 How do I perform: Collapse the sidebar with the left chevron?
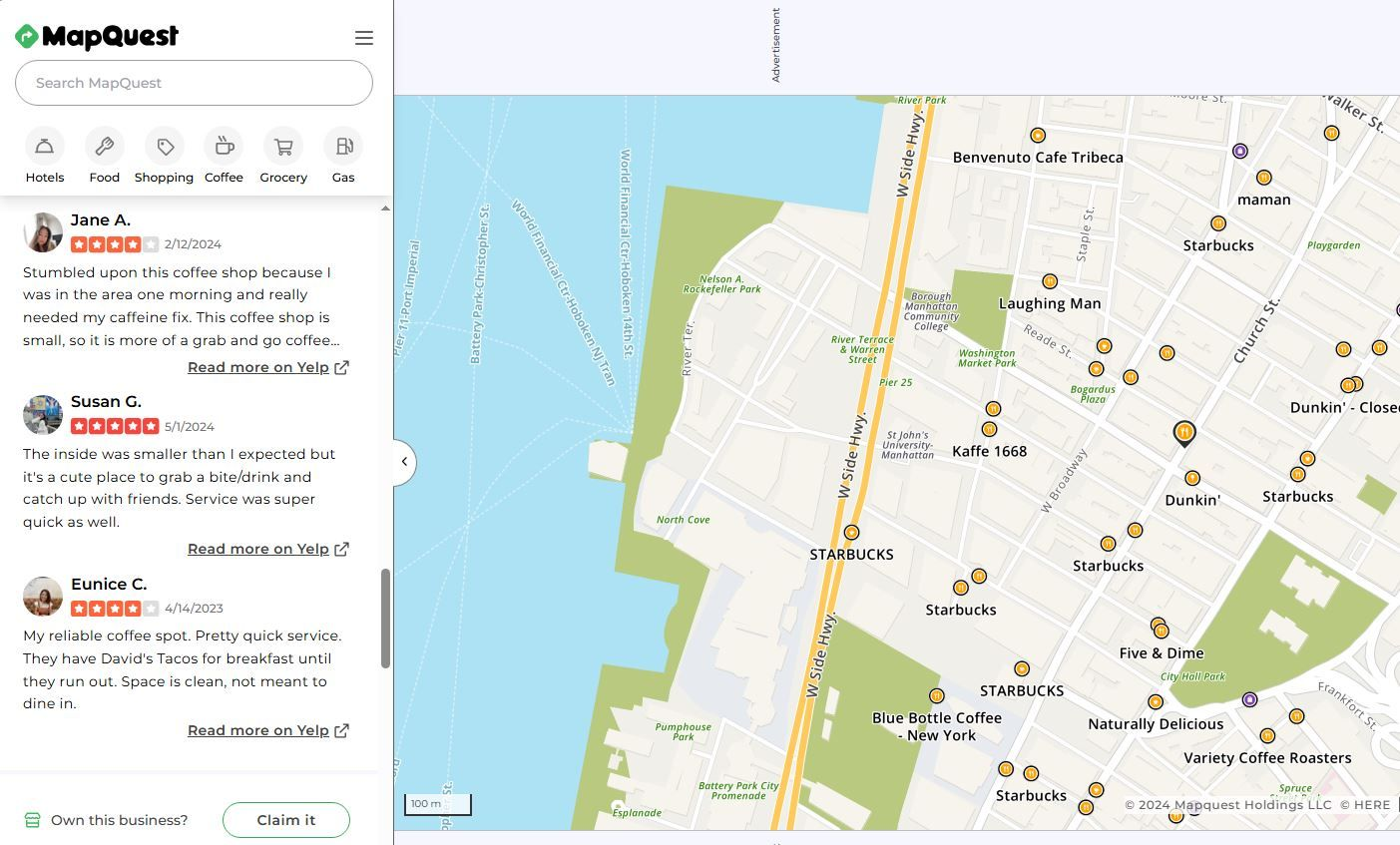point(403,461)
